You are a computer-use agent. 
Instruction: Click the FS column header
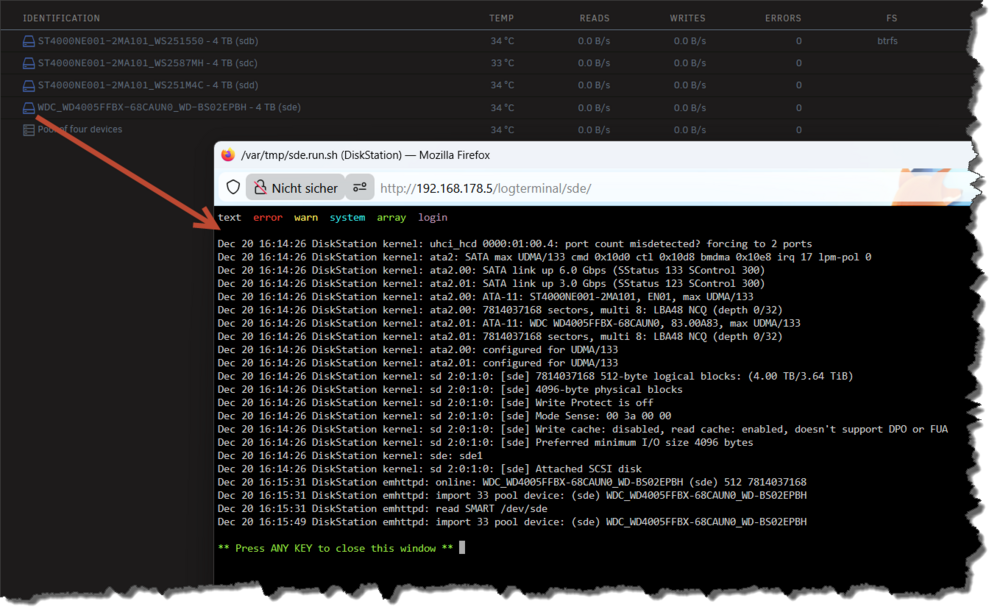pos(892,19)
